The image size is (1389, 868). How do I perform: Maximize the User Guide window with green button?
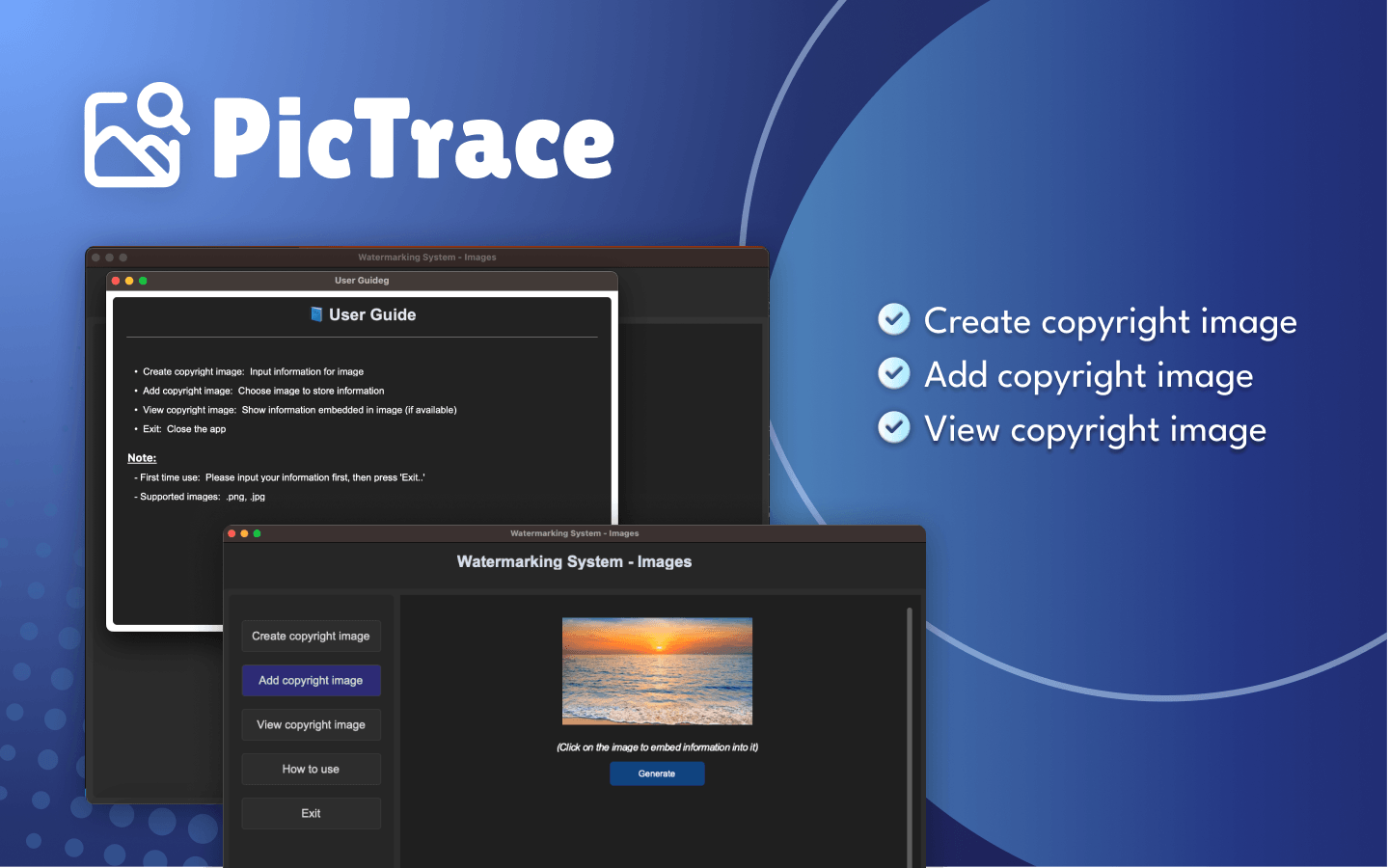click(143, 281)
